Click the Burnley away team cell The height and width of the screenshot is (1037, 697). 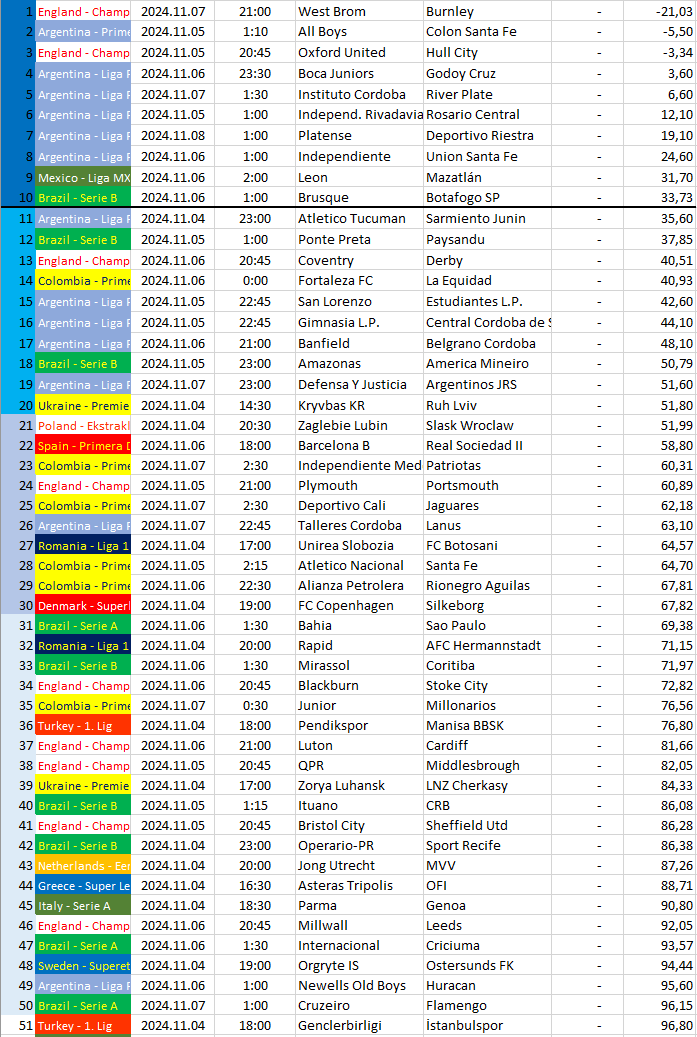[487, 11]
